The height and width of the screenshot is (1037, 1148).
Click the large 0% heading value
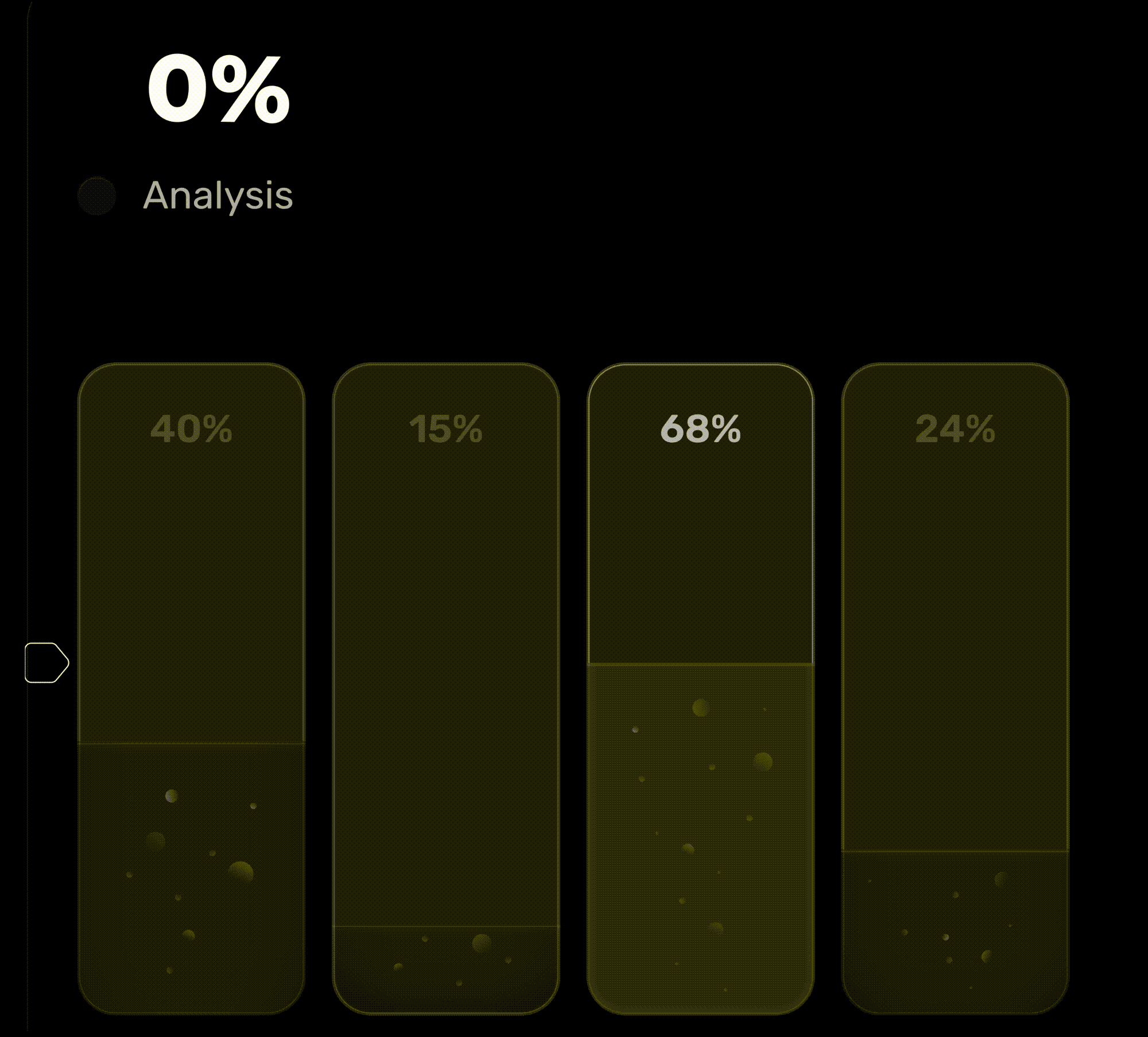tap(218, 89)
